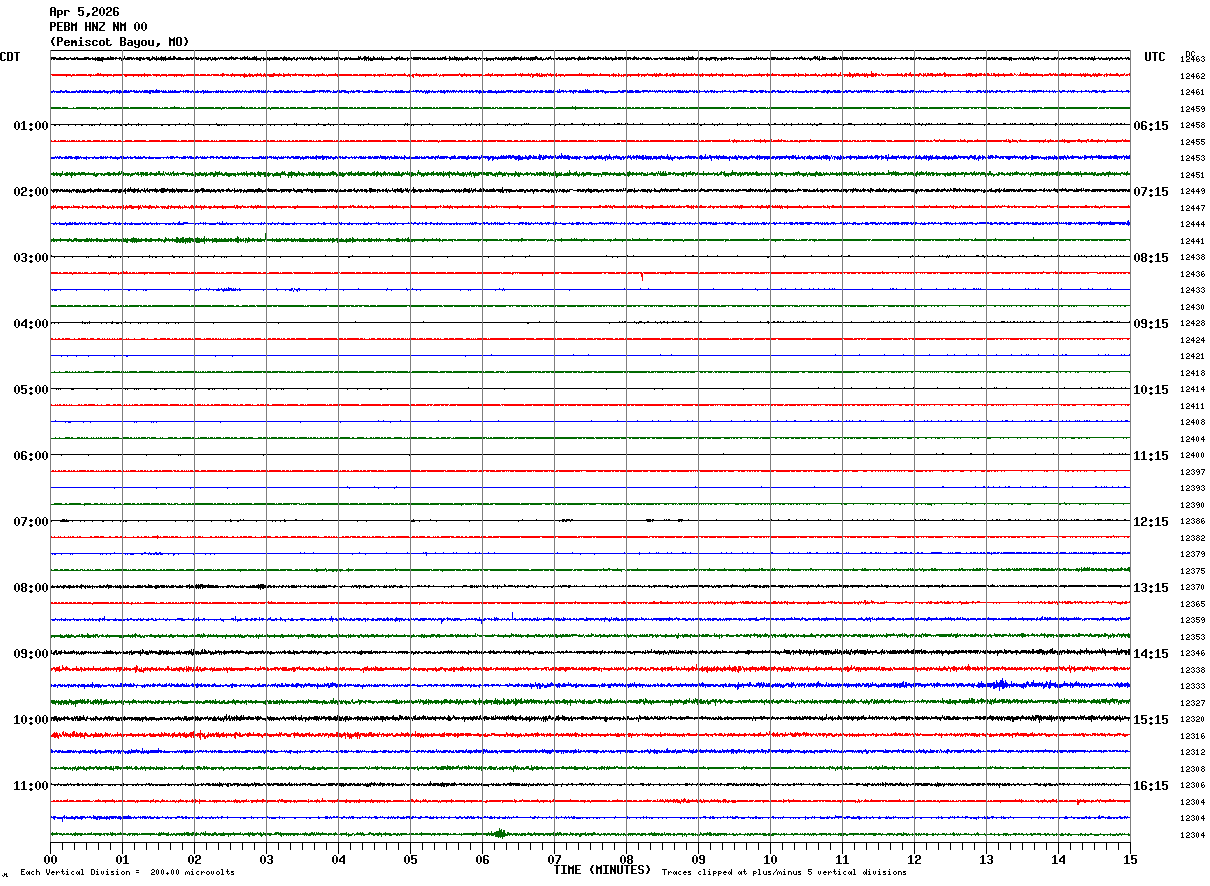Click the DC offset value '12436'
The width and height of the screenshot is (1210, 886).
click(1192, 274)
